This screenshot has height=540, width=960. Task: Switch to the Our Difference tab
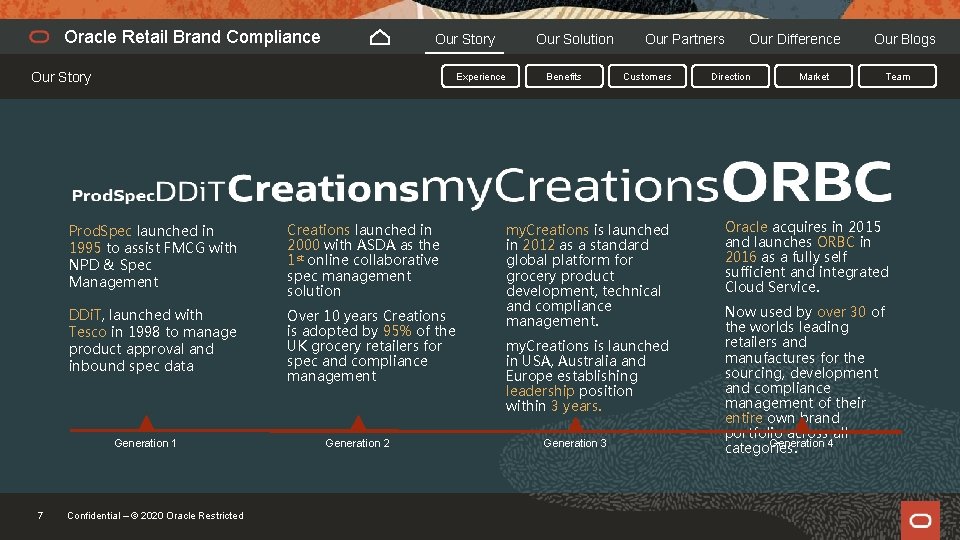pos(794,39)
